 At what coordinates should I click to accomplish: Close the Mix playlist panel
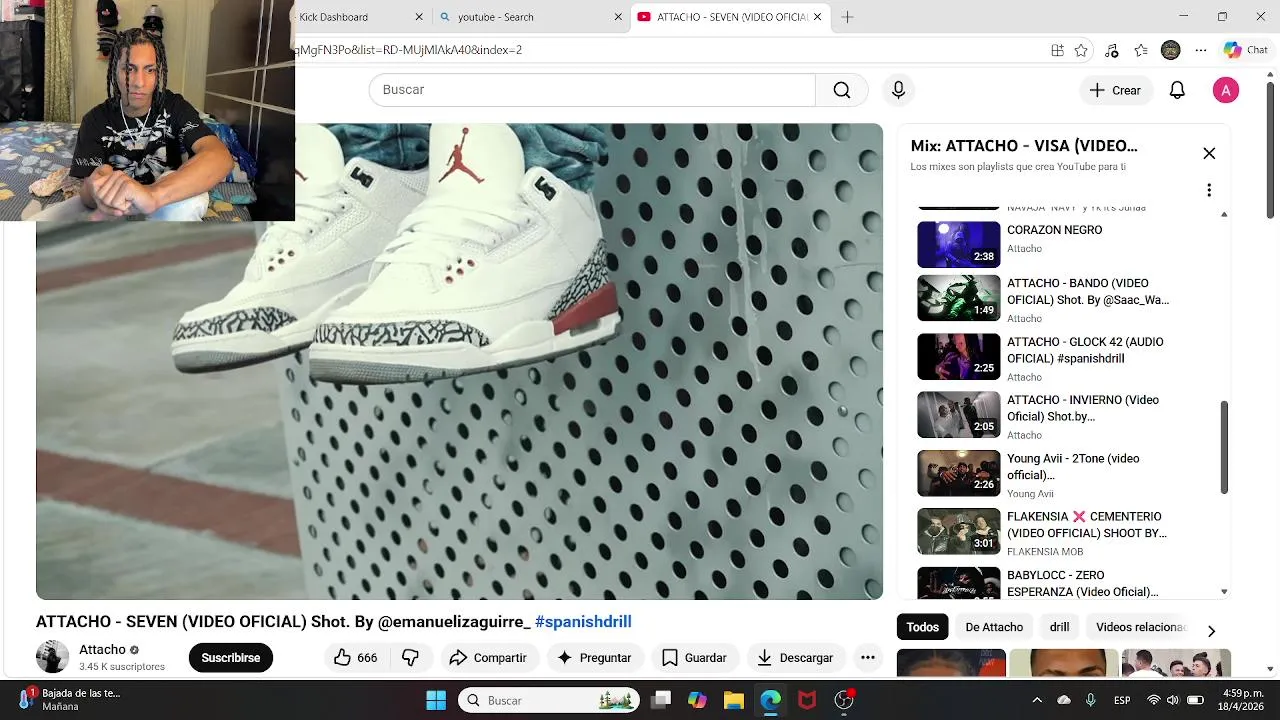(1209, 153)
